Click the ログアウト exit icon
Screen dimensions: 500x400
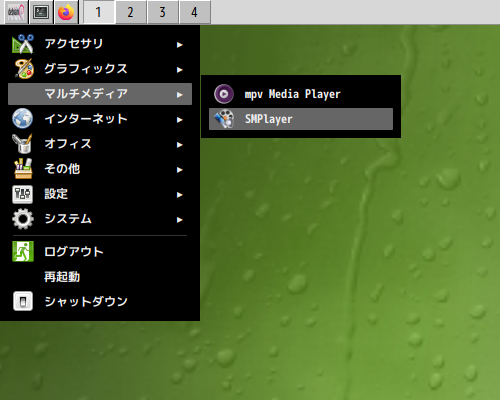[x=23, y=251]
